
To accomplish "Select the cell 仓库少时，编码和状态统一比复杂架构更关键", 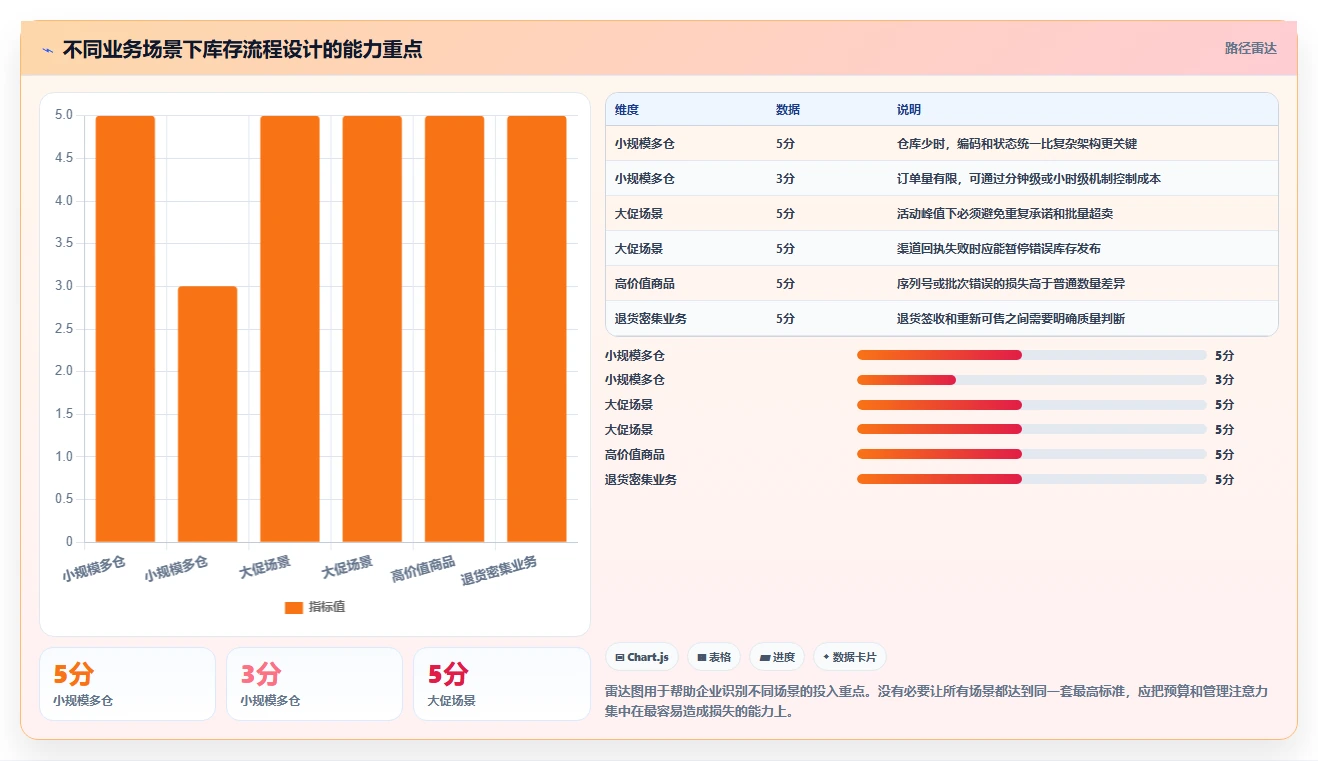I will 1017,144.
